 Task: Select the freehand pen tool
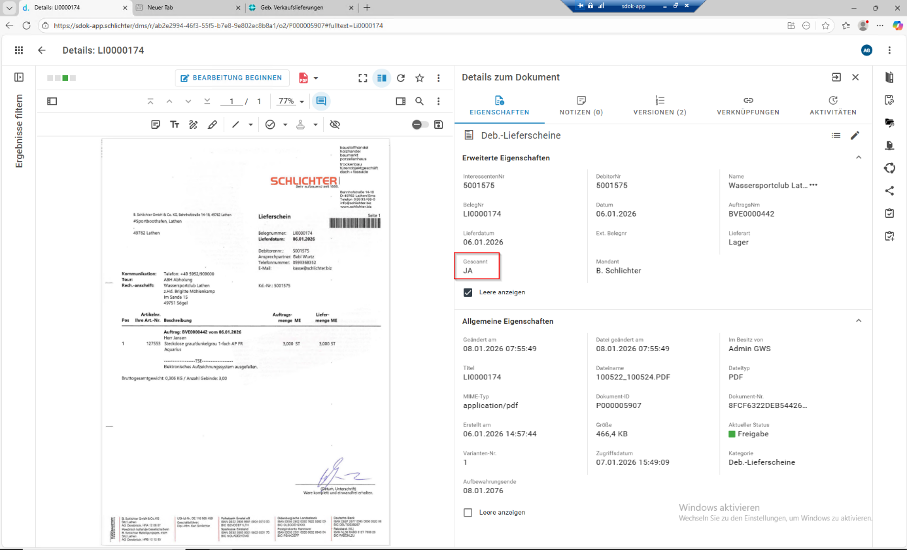click(213, 124)
